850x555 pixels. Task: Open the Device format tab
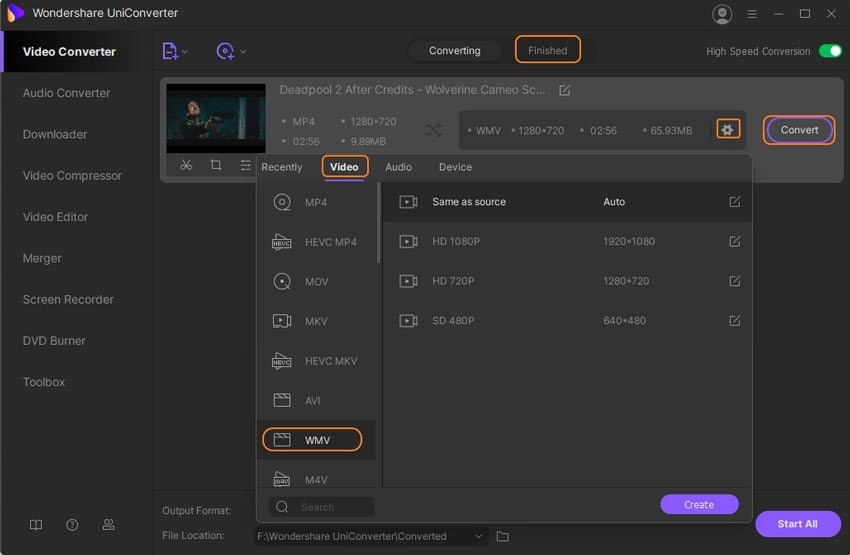click(x=455, y=167)
